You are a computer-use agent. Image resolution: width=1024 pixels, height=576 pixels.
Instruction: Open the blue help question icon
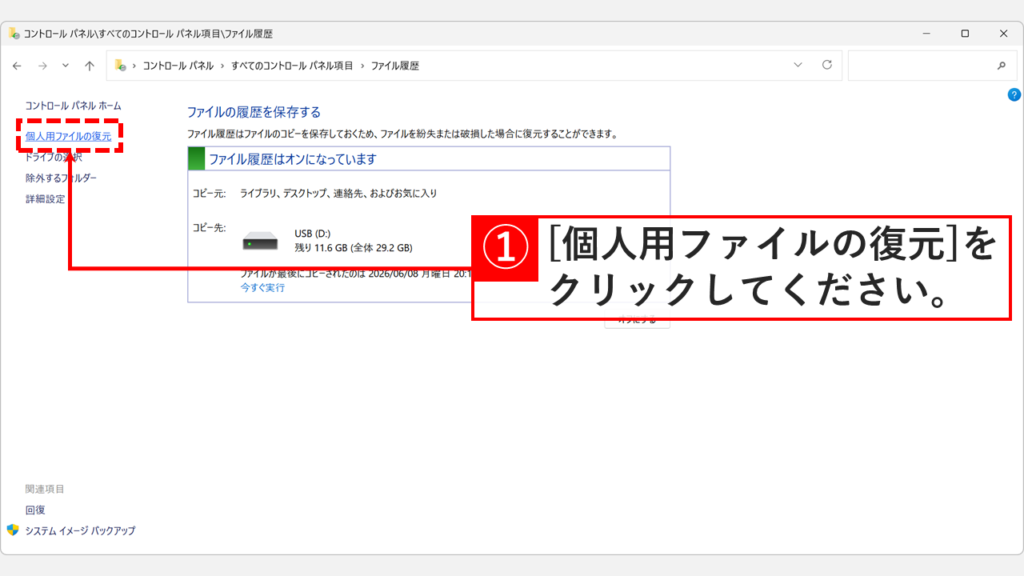pos(1014,95)
